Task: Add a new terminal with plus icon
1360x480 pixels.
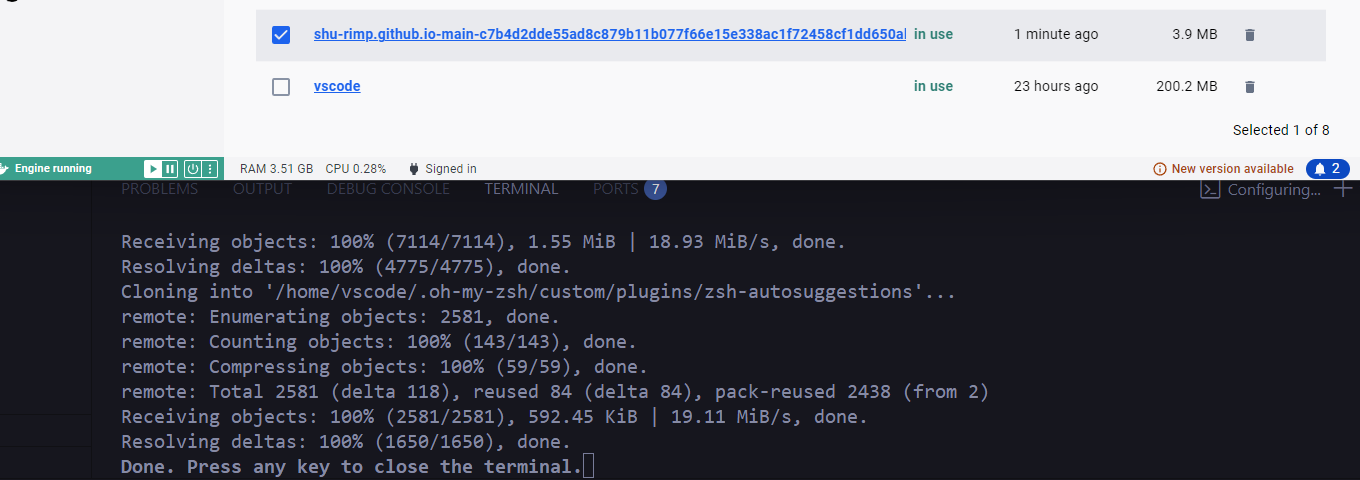Action: tap(1343, 189)
